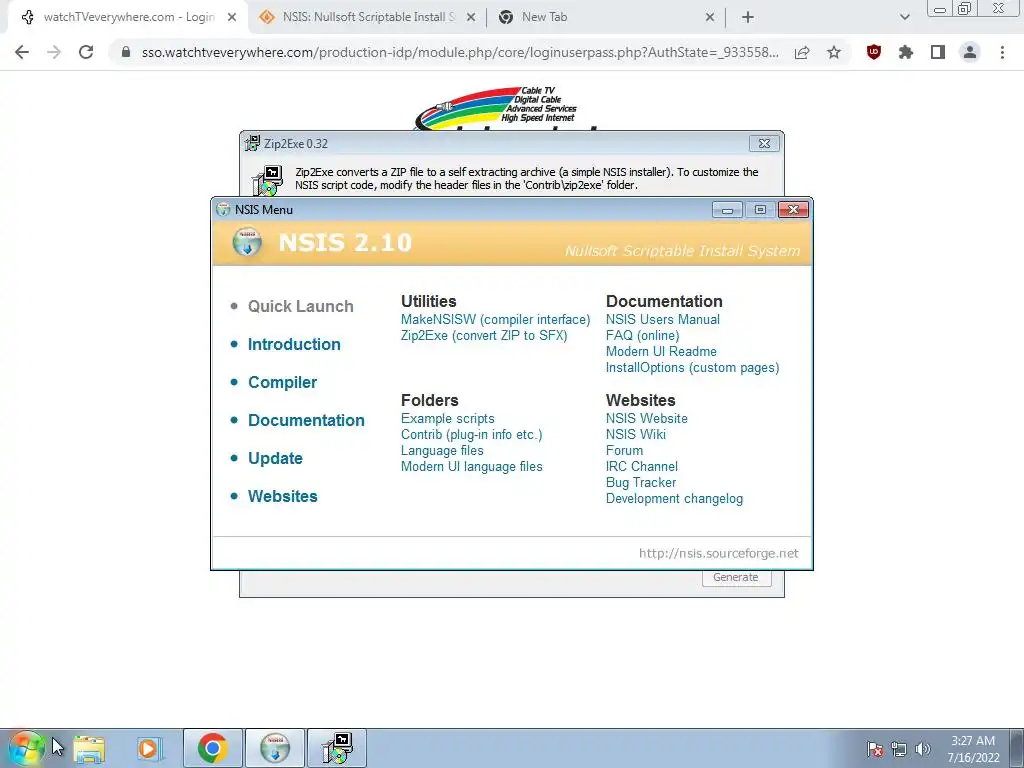1024x768 pixels.
Task: Reload the page with the refresh icon
Action: (x=86, y=52)
